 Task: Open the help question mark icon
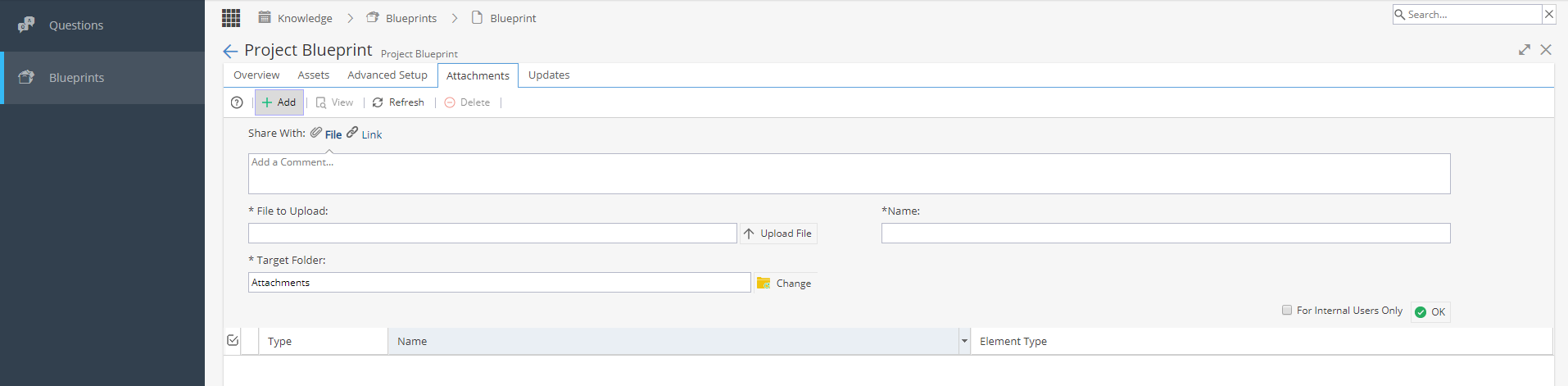(x=237, y=102)
